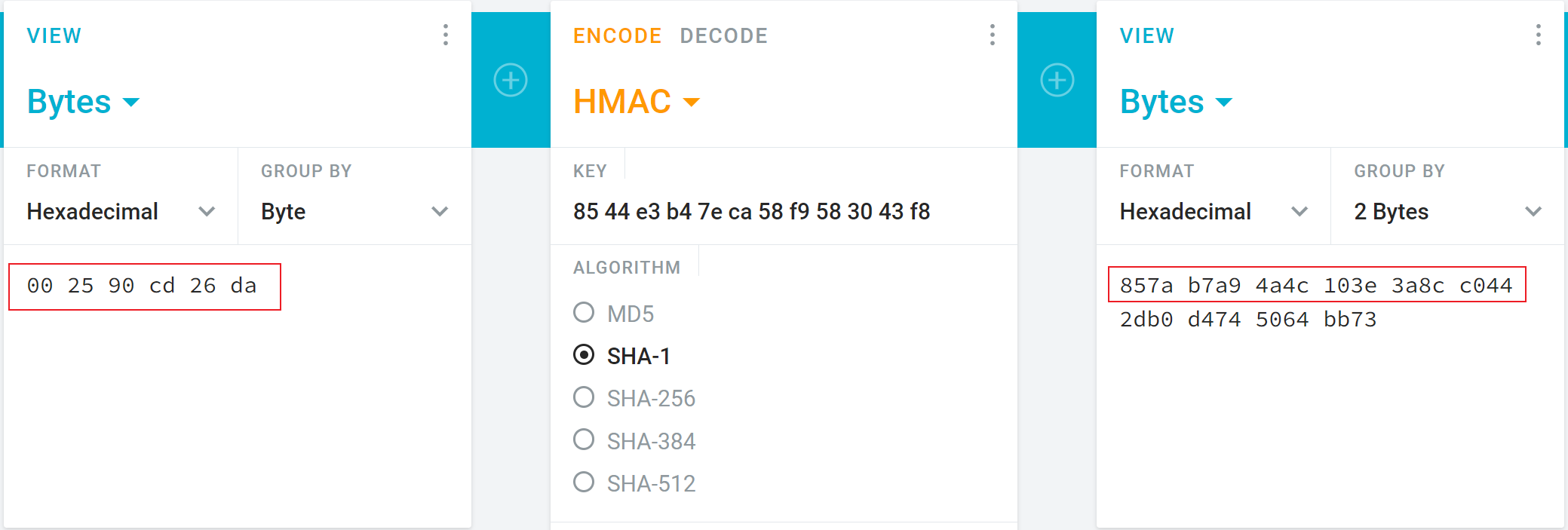The width and height of the screenshot is (1568, 530).
Task: Pick the SHA-512 algorithm option
Action: pyautogui.click(x=584, y=483)
